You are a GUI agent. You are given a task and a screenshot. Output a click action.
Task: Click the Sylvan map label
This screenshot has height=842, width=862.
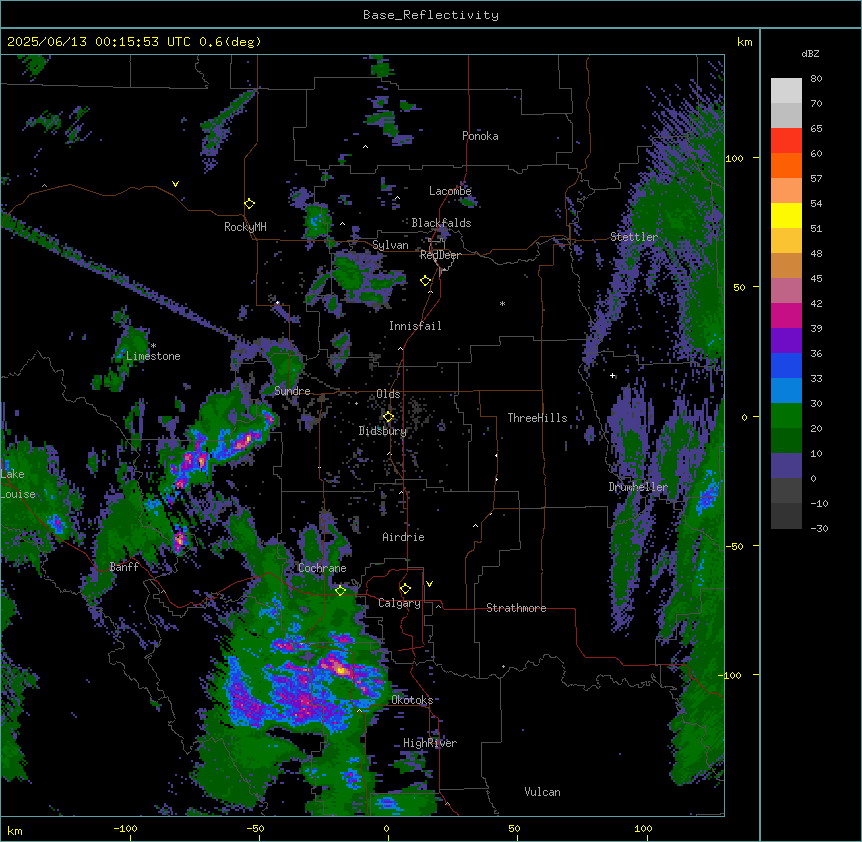(x=390, y=245)
